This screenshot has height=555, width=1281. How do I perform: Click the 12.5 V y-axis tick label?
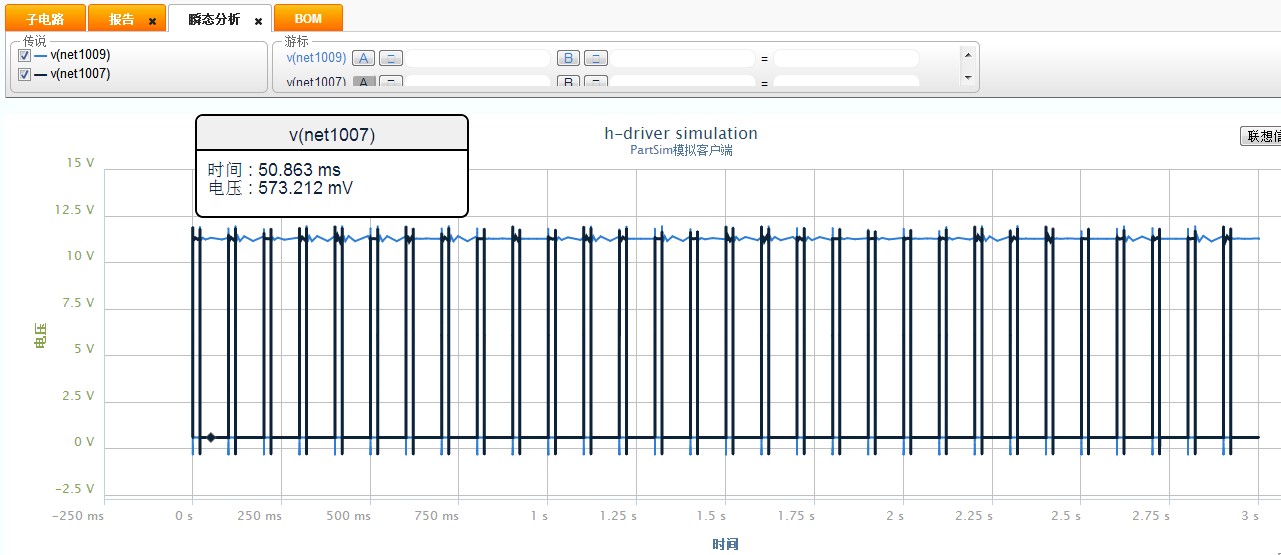tap(74, 210)
